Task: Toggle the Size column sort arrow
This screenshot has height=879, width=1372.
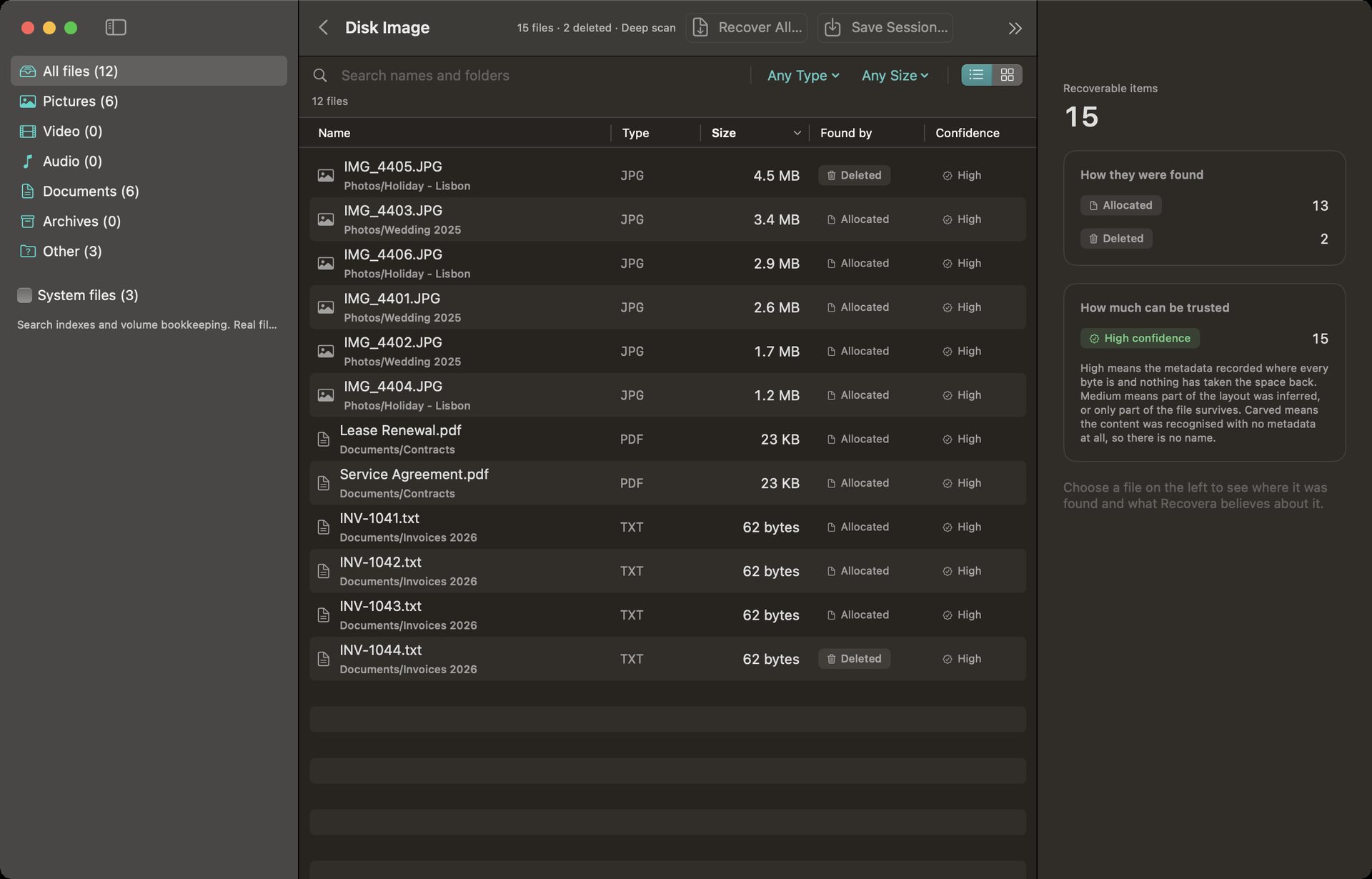Action: 797,133
